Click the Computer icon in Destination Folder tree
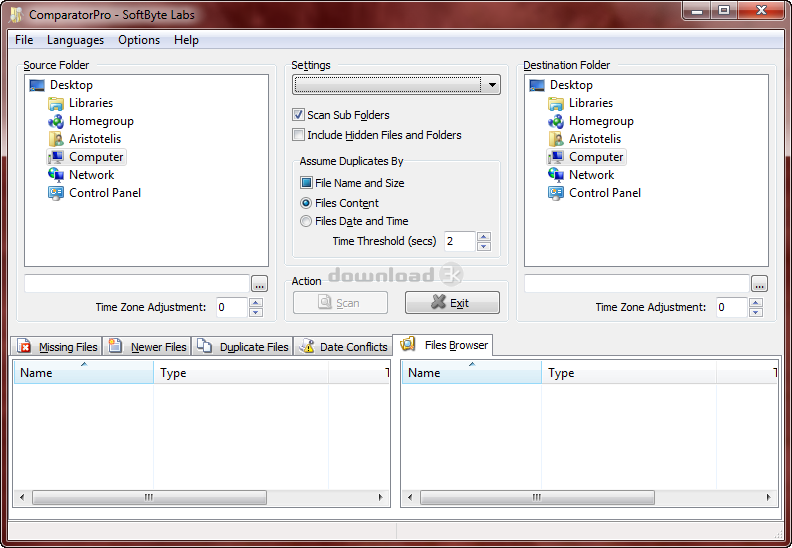The image size is (792, 548). click(x=556, y=157)
